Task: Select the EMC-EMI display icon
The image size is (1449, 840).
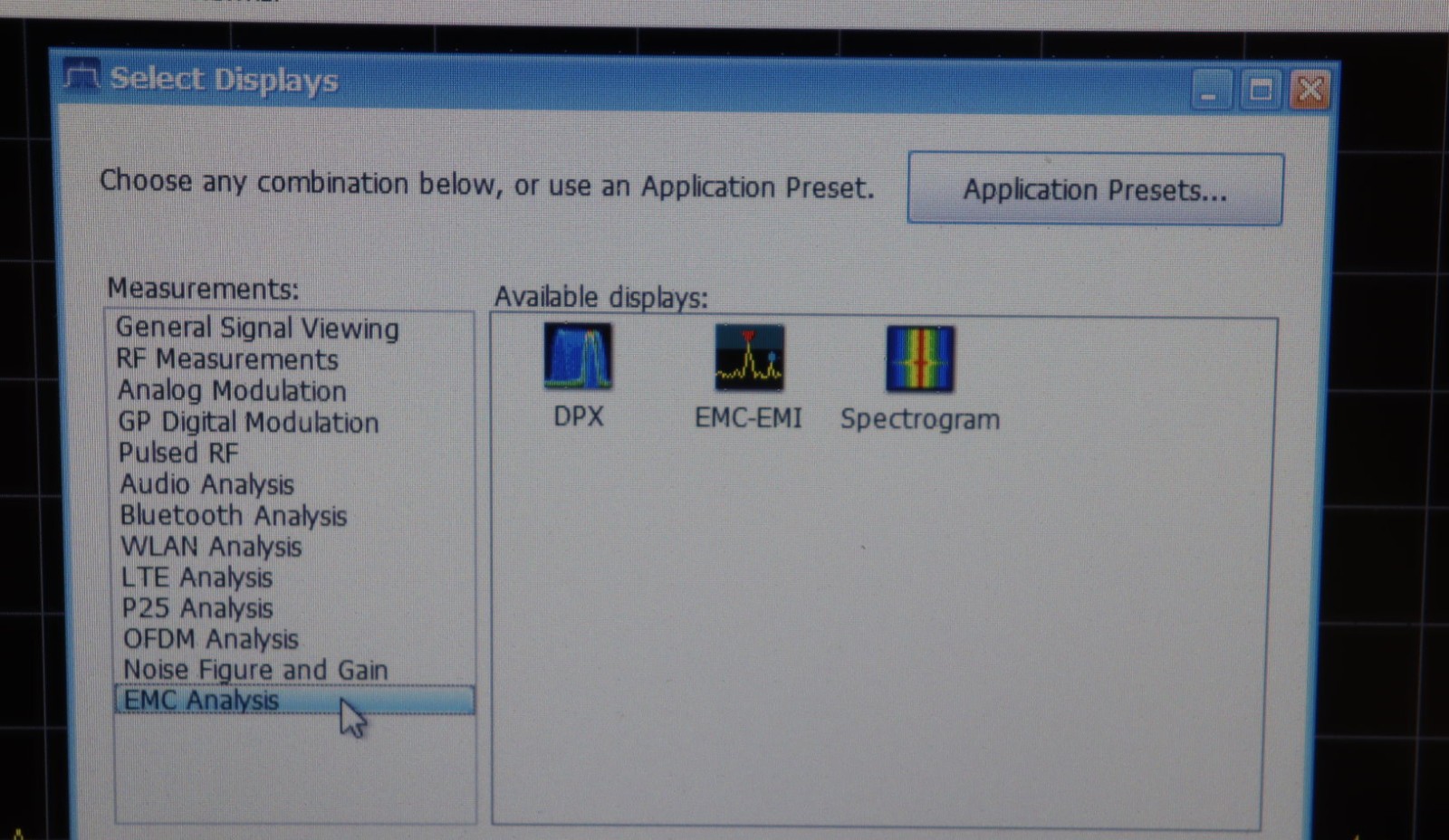Action: click(749, 358)
